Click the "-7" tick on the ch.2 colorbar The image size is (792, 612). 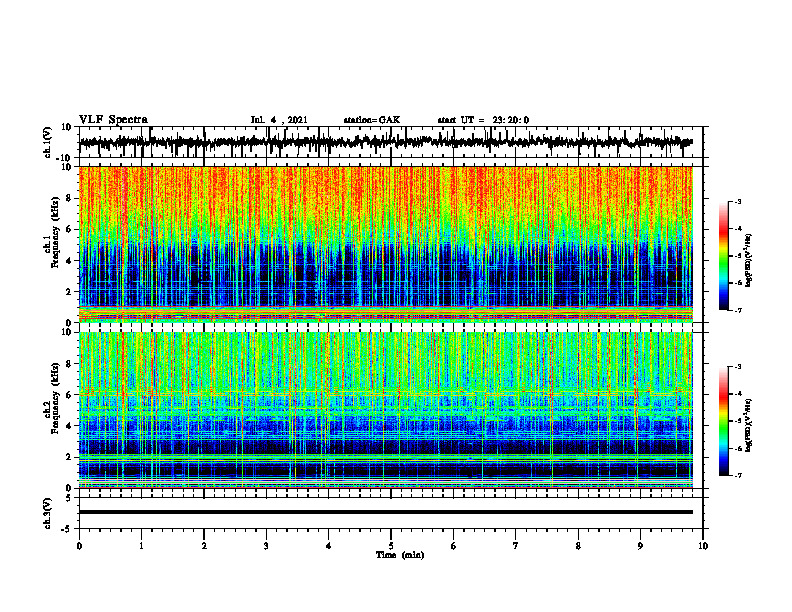(738, 476)
